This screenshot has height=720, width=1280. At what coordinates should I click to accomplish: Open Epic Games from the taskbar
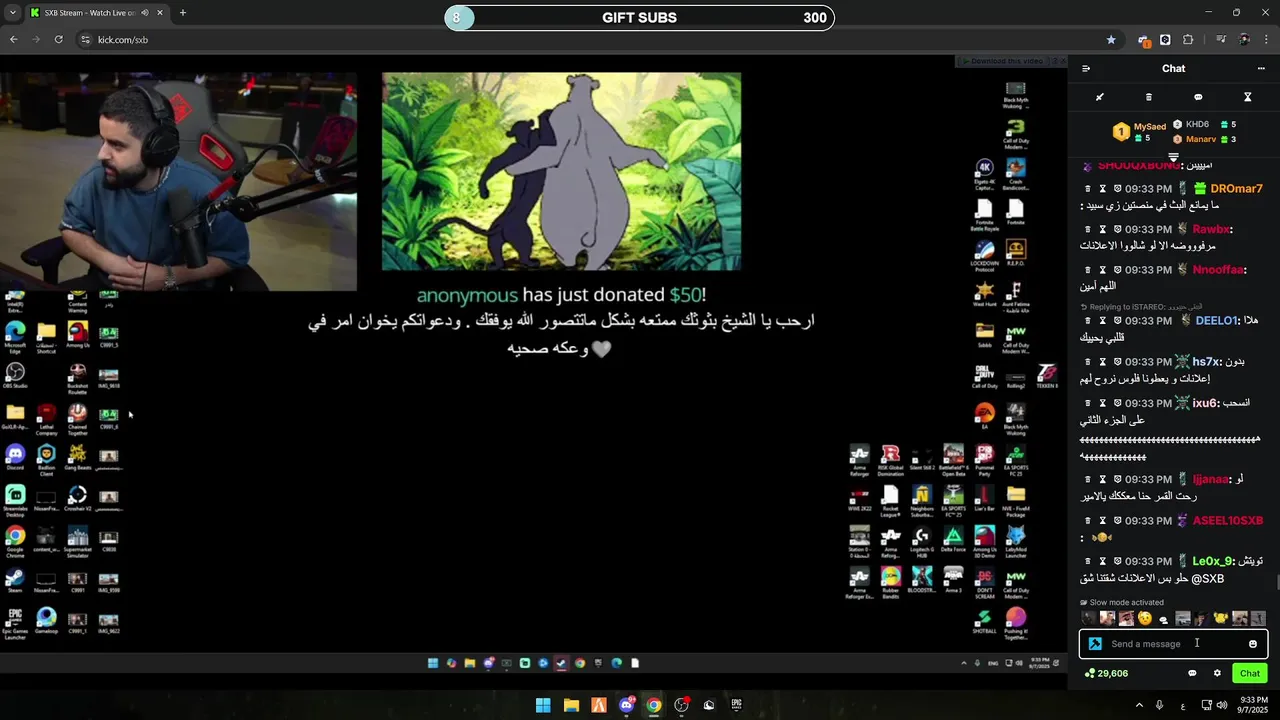click(737, 705)
